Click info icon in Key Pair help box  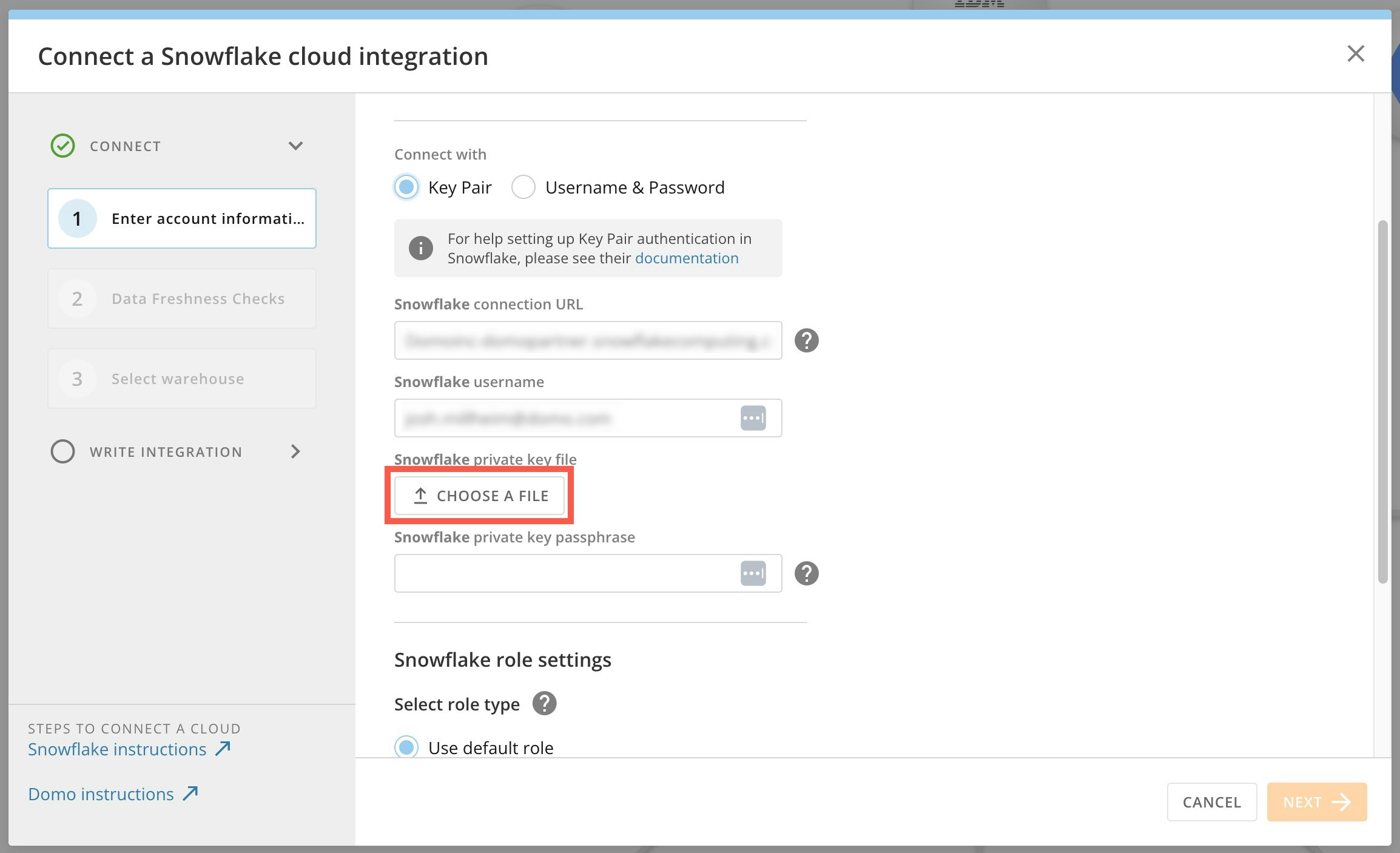(x=420, y=248)
